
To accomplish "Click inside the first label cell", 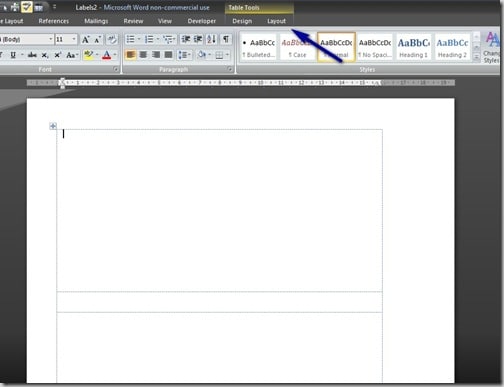I will coord(219,210).
